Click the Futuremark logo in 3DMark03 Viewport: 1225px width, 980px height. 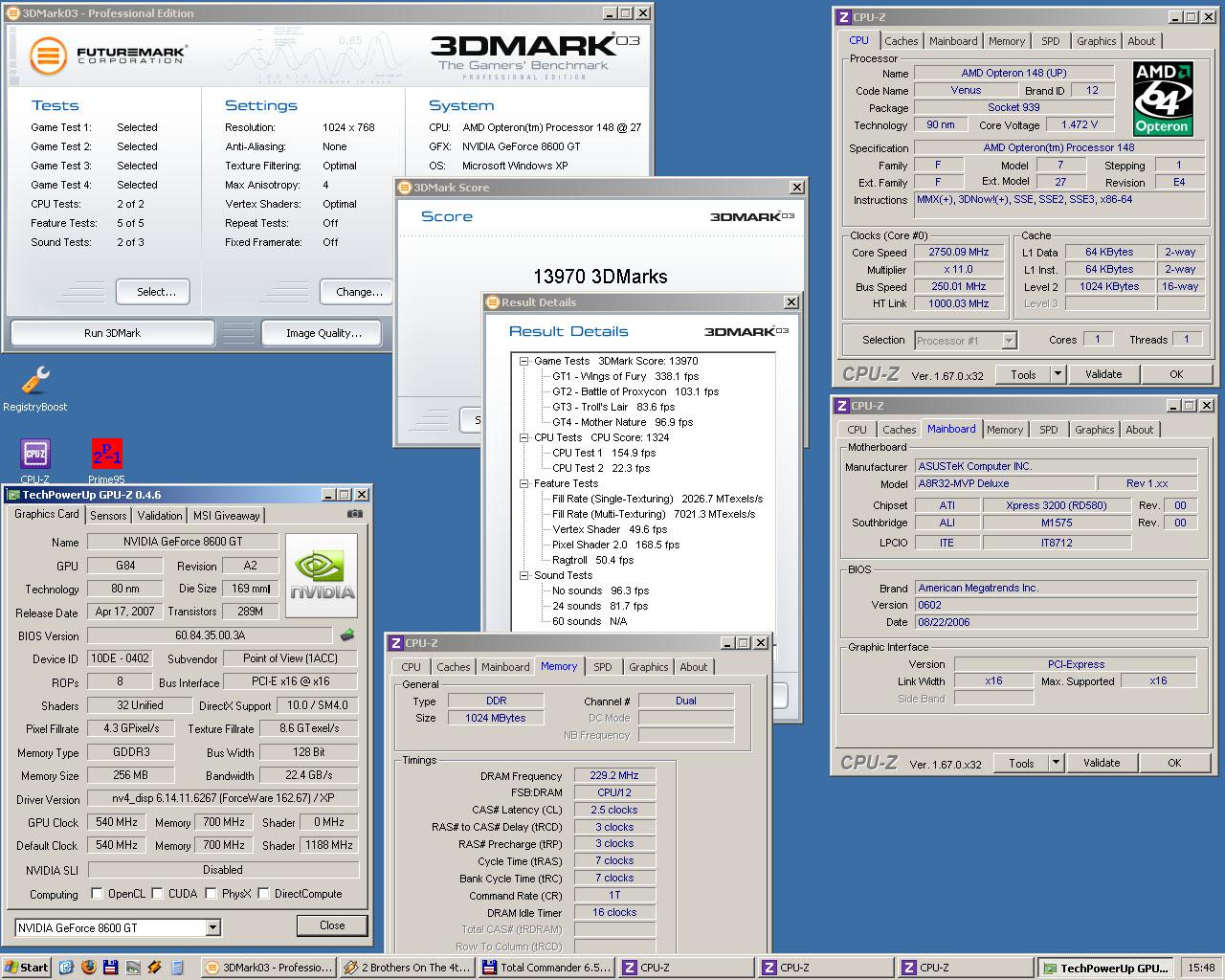[x=108, y=56]
